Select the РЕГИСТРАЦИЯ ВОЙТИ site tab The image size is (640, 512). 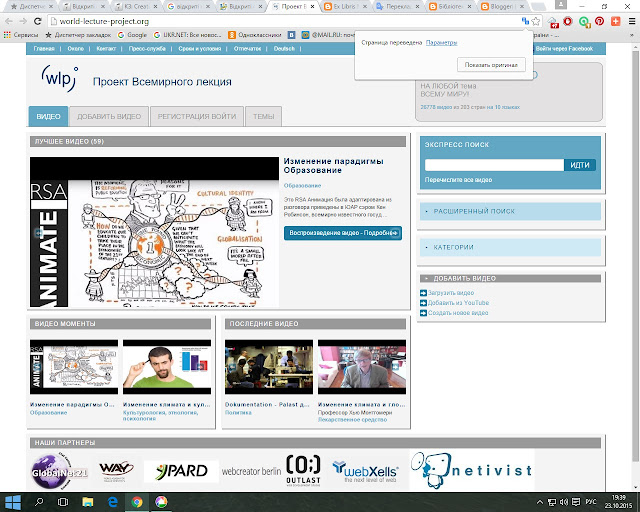[x=197, y=116]
